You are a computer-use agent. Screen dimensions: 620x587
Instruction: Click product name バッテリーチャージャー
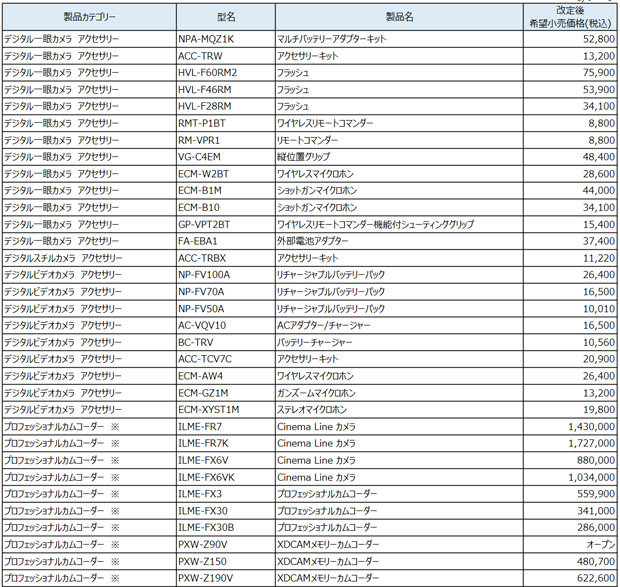coord(314,342)
